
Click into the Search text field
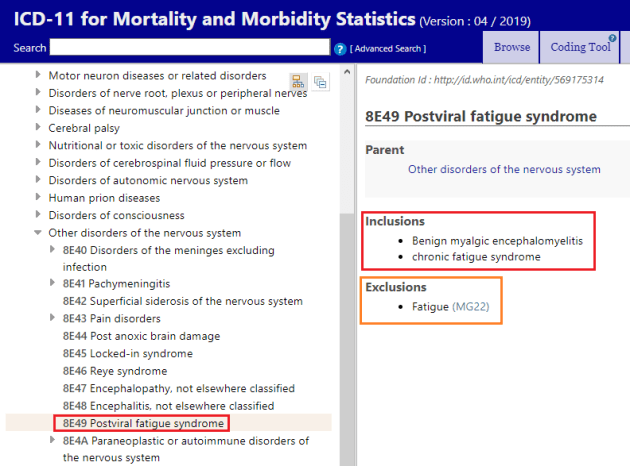[190, 48]
